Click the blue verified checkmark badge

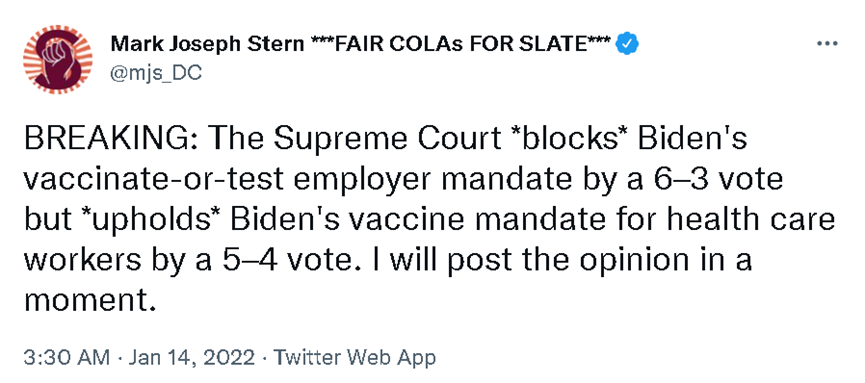[627, 44]
